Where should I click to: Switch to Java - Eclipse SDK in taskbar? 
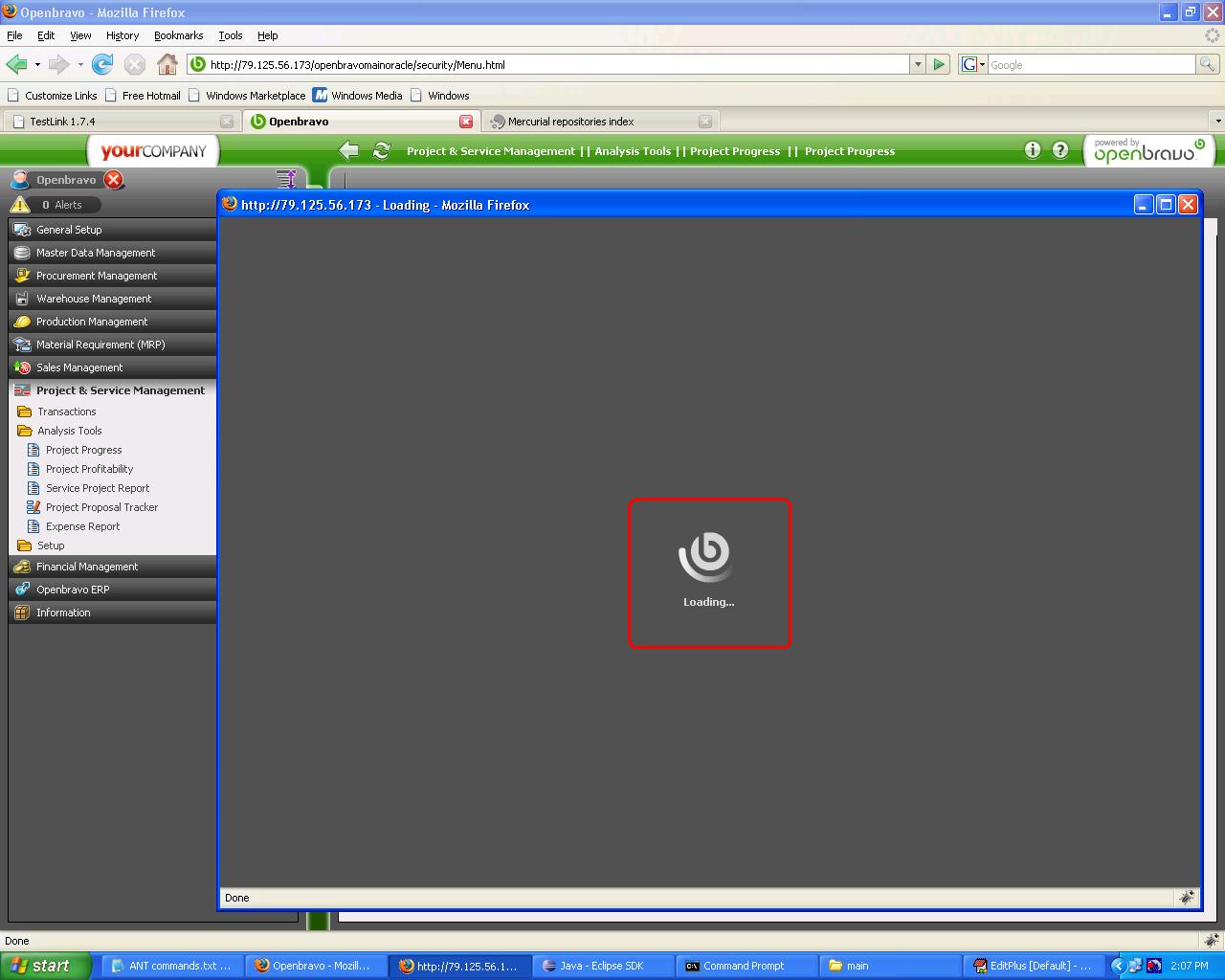point(603,966)
